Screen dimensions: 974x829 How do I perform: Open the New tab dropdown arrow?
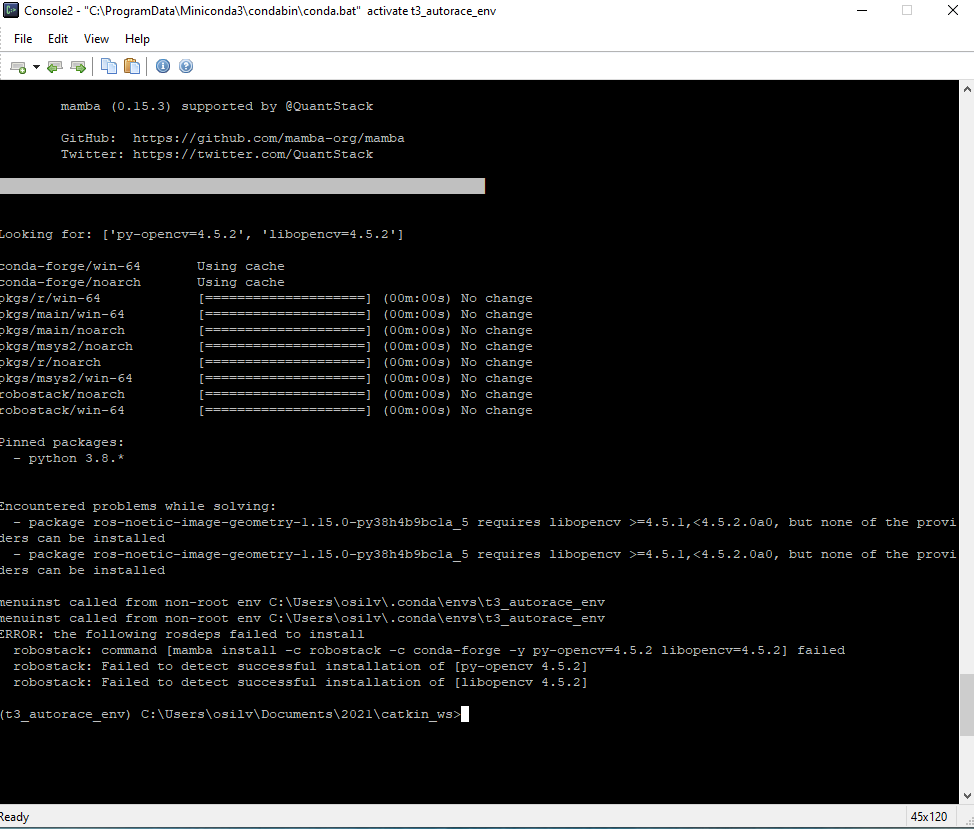click(36, 66)
